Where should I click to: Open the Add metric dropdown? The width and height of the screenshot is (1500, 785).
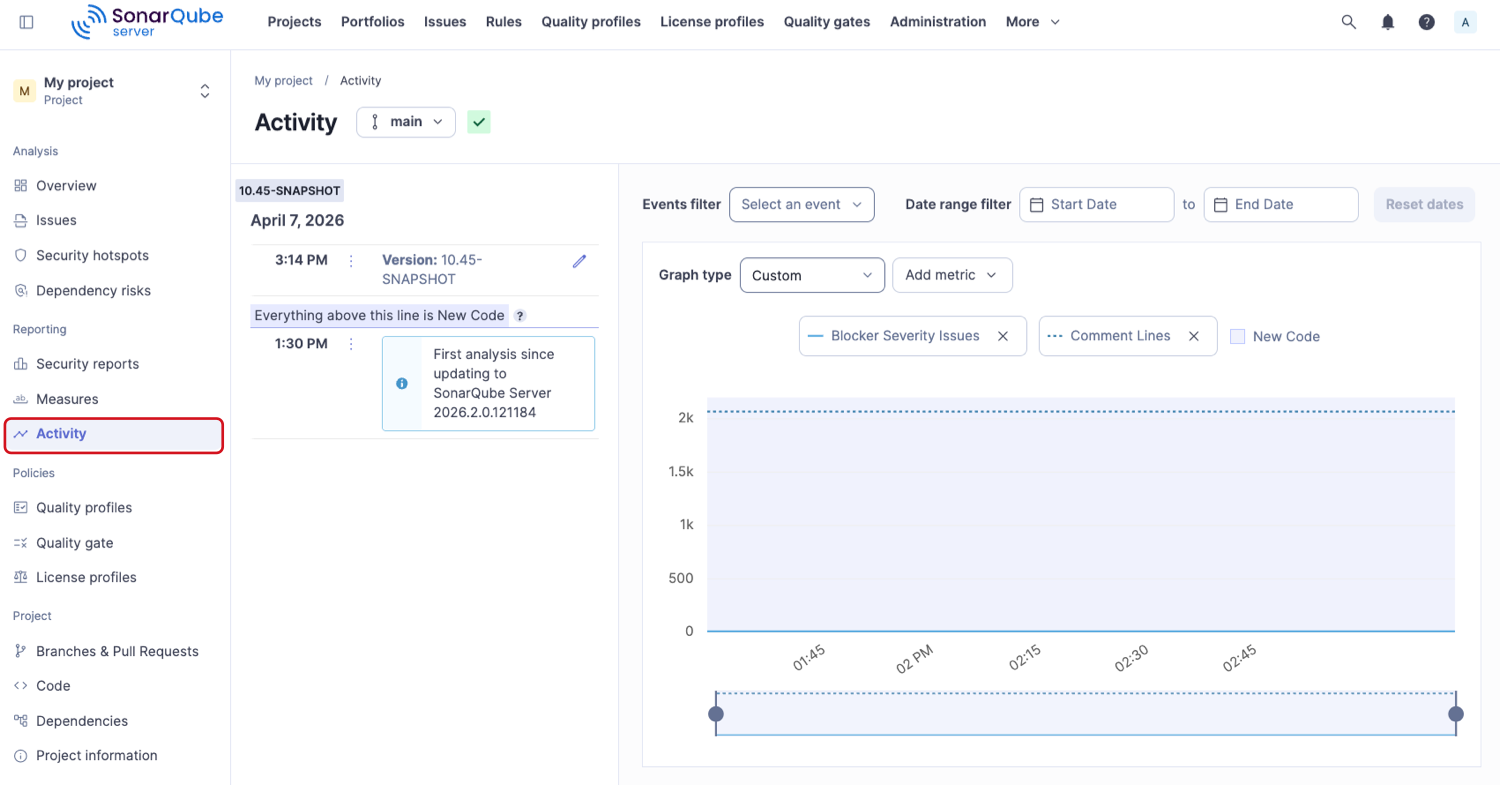[952, 275]
